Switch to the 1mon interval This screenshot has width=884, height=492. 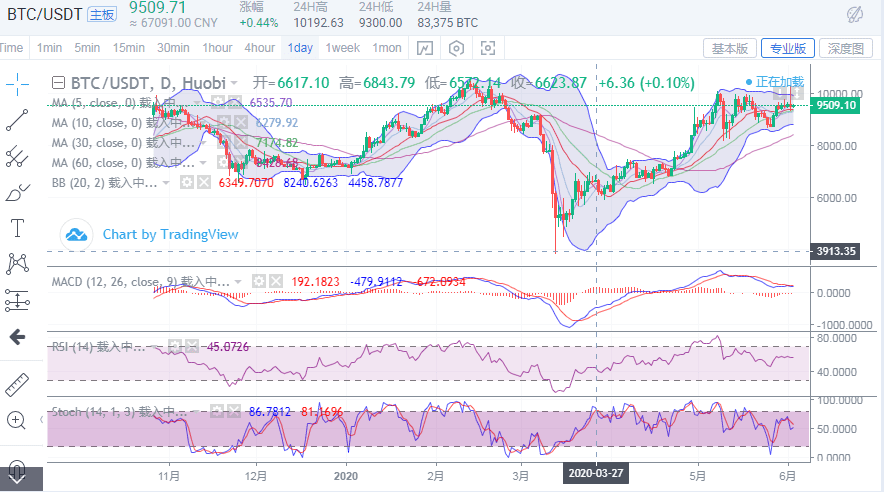[387, 48]
